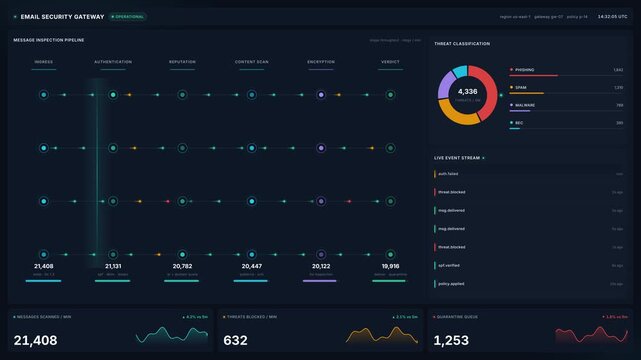Viewport: 641px width, 360px height.
Task: Click the top-row purple Encryption node
Action: 321,95
